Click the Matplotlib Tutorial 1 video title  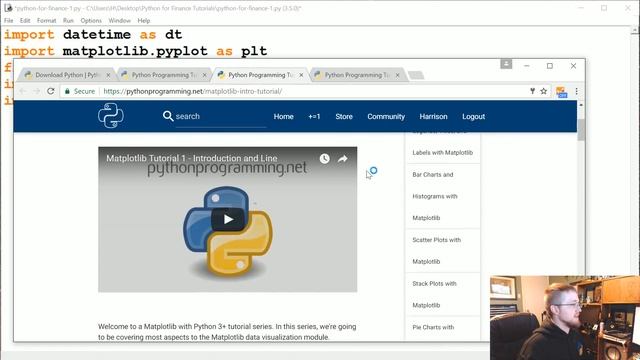191,158
